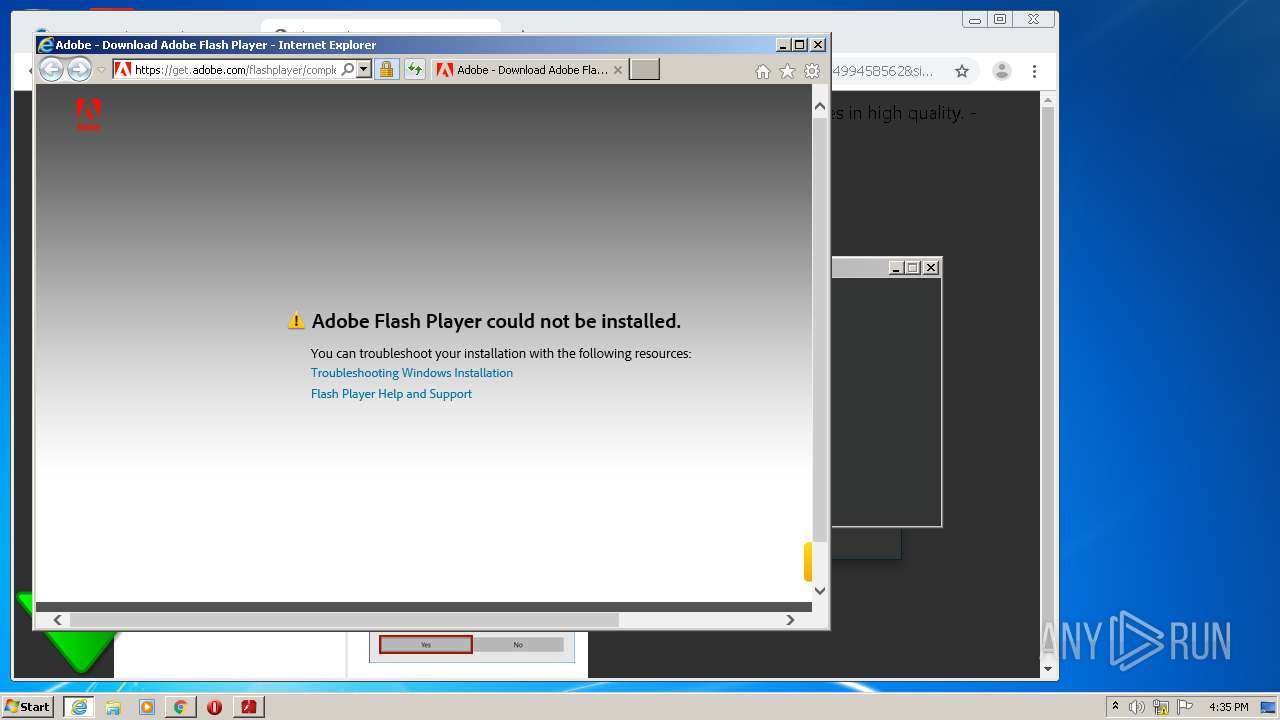Viewport: 1280px width, 720px height.
Task: Click Yes button in background page
Action: click(426, 645)
